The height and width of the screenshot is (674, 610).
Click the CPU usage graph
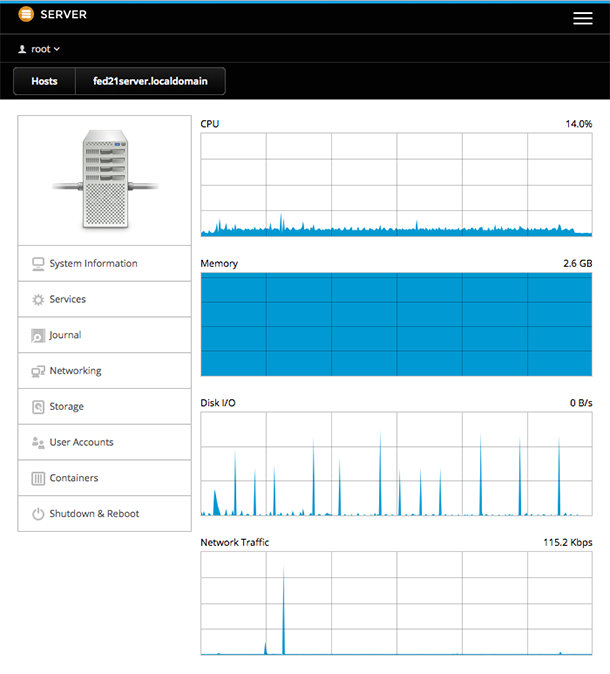coord(396,185)
